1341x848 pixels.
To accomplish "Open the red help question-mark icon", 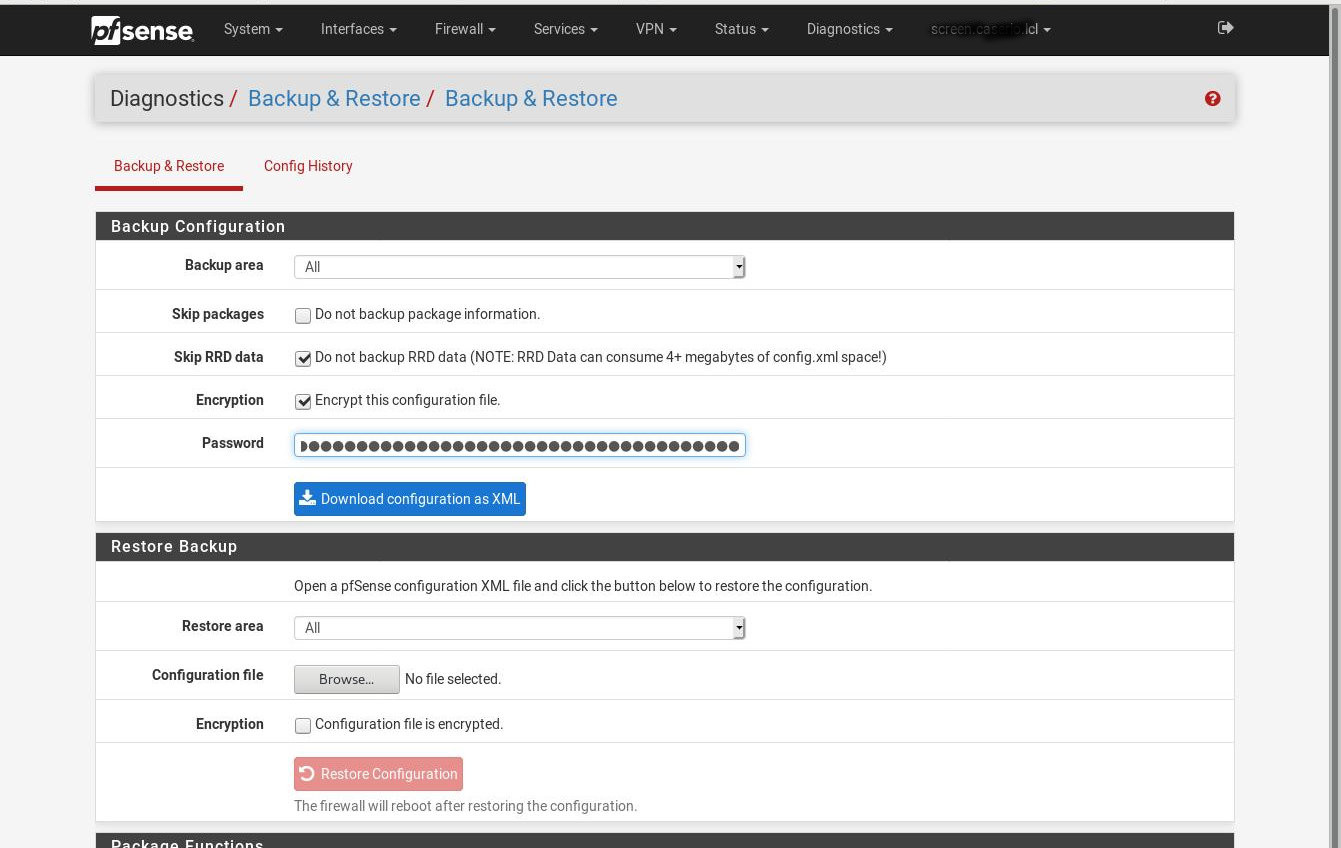I will (x=1212, y=98).
